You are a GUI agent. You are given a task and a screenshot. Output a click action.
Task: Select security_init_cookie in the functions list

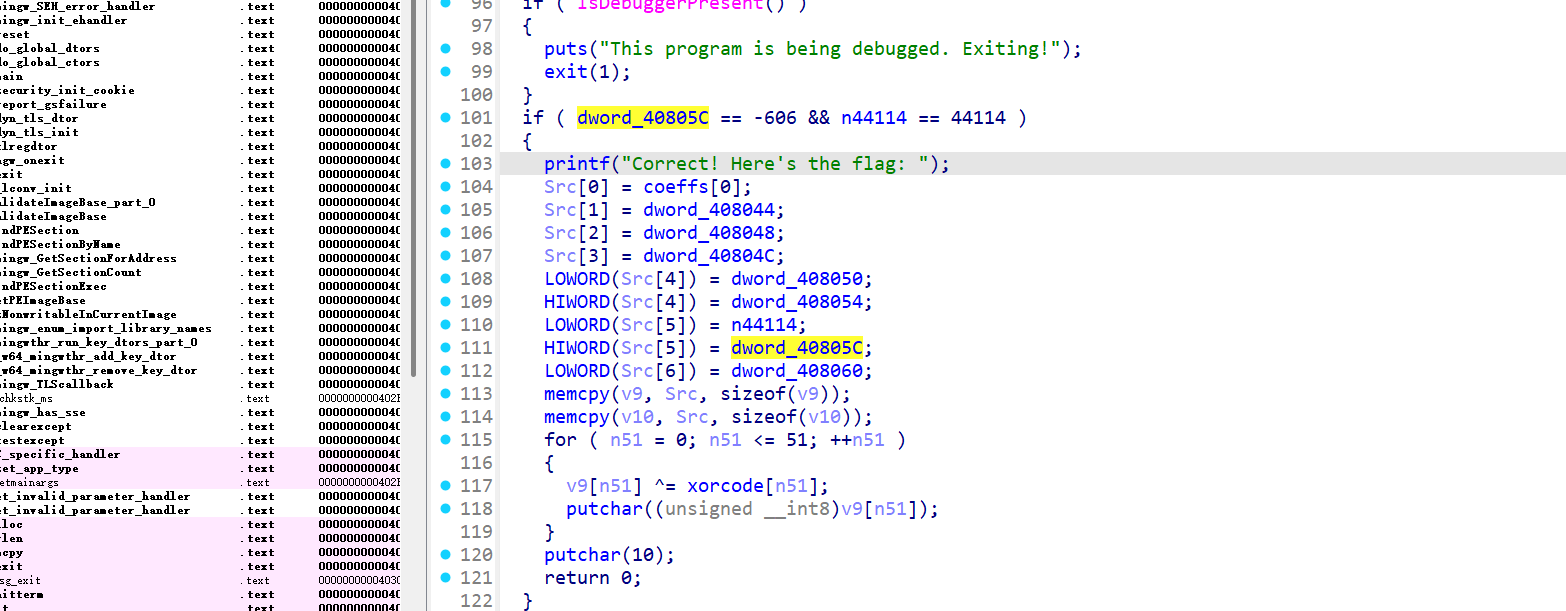point(68,90)
